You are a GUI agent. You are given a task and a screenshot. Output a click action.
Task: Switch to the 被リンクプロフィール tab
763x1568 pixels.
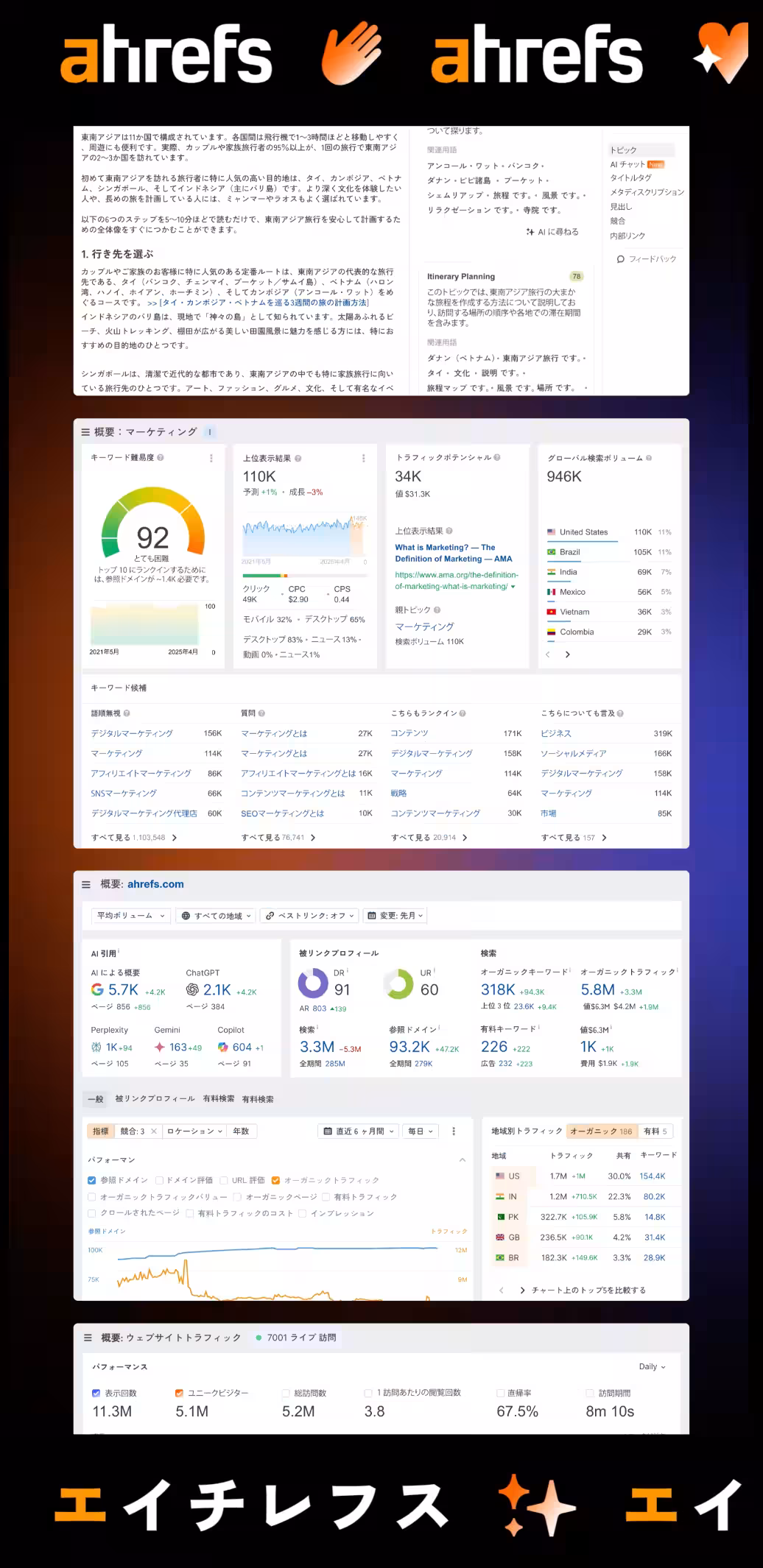[x=155, y=1098]
